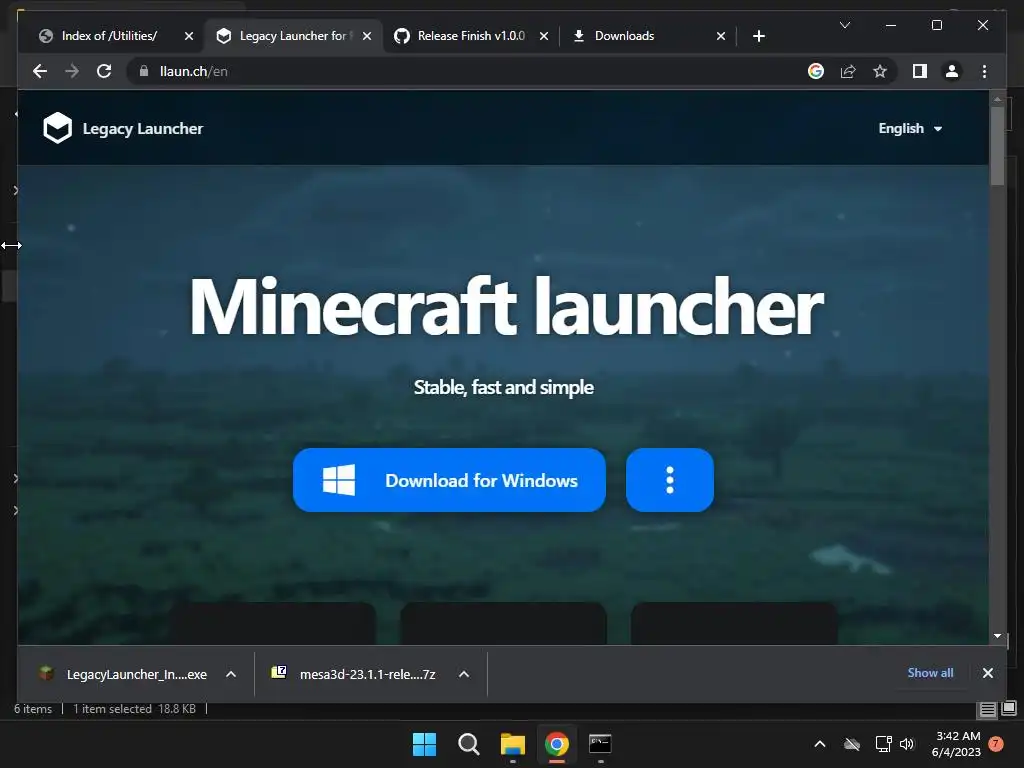This screenshot has height=768, width=1024.
Task: Click Download for Windows button
Action: pyautogui.click(x=449, y=480)
